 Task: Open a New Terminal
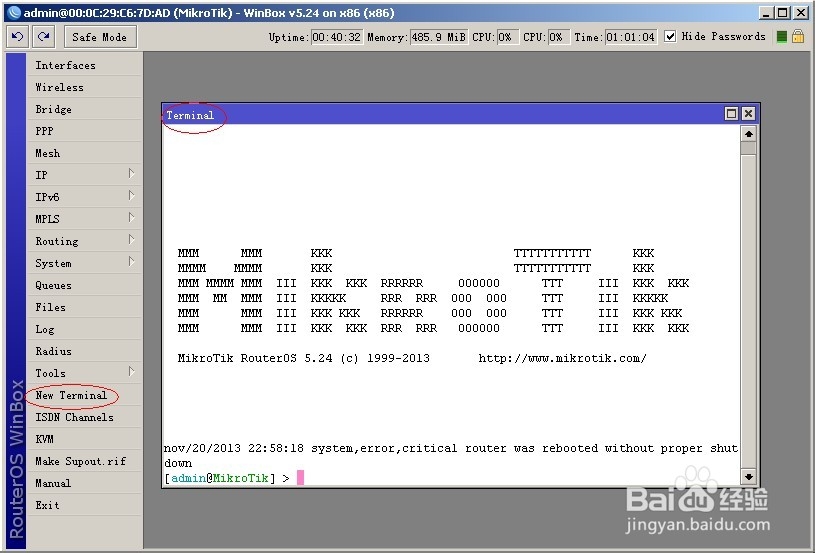coord(84,395)
